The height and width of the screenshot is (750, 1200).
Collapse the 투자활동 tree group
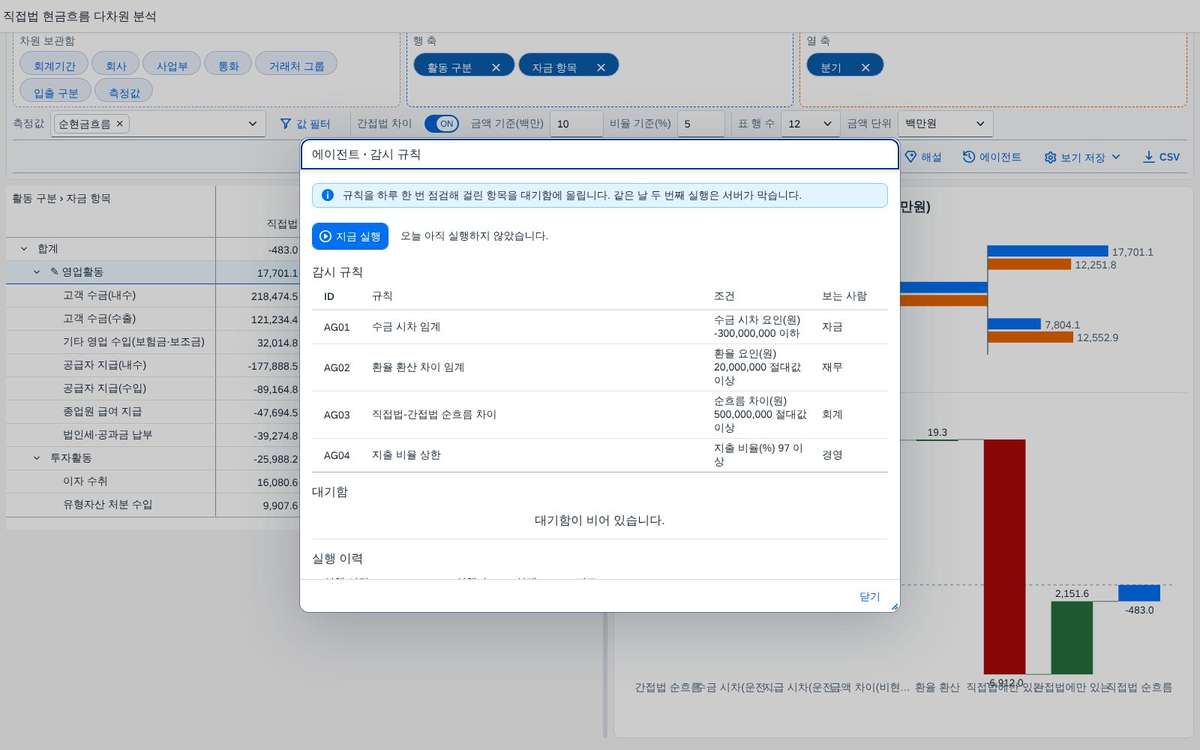tap(37, 457)
